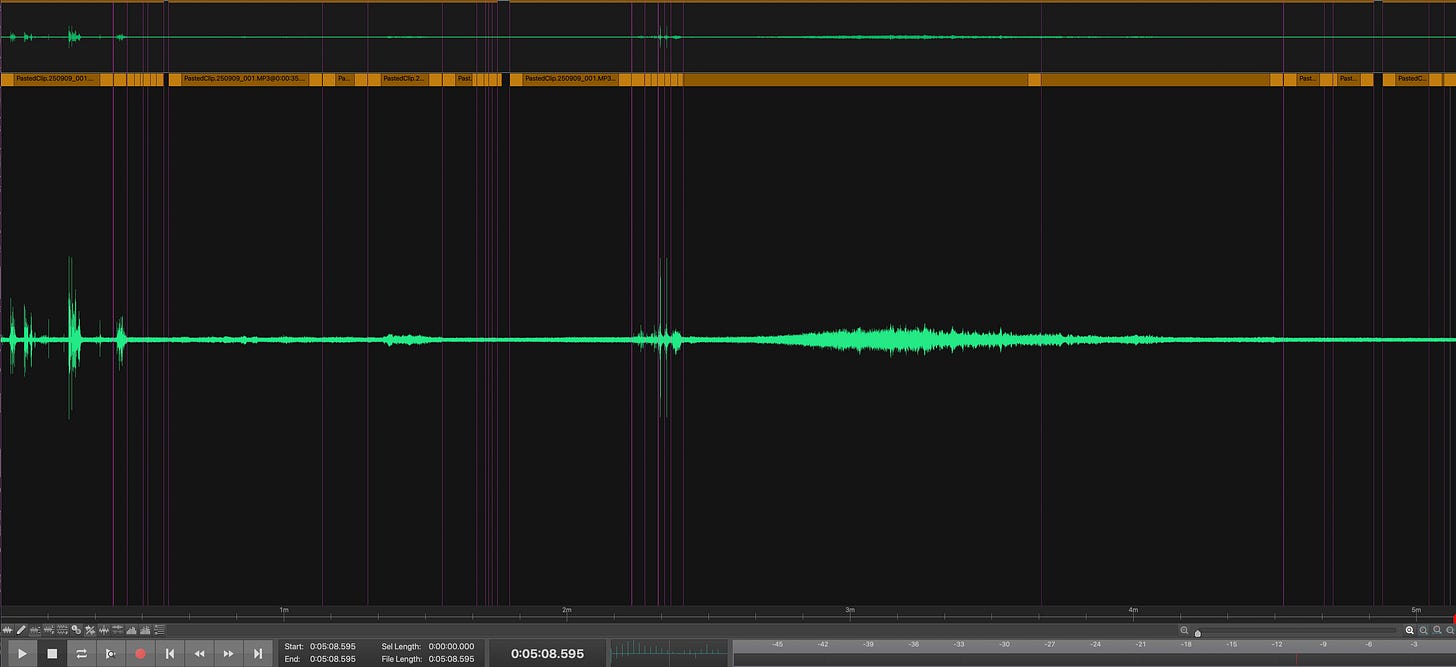Viewport: 1456px width, 667px height.
Task: Select the clip labeled PastedClip.250909_001.MP3@0:00:35
Action: coord(245,78)
